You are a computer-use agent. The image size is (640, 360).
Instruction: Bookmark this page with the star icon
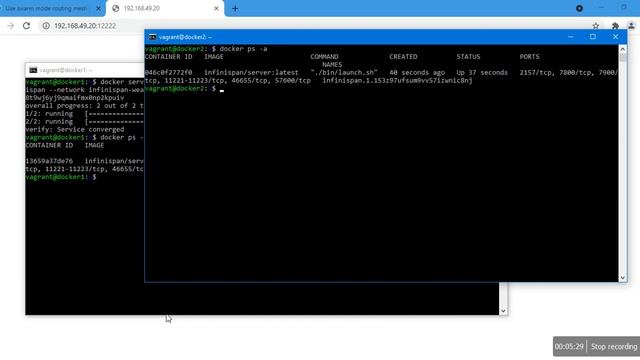pos(596,26)
